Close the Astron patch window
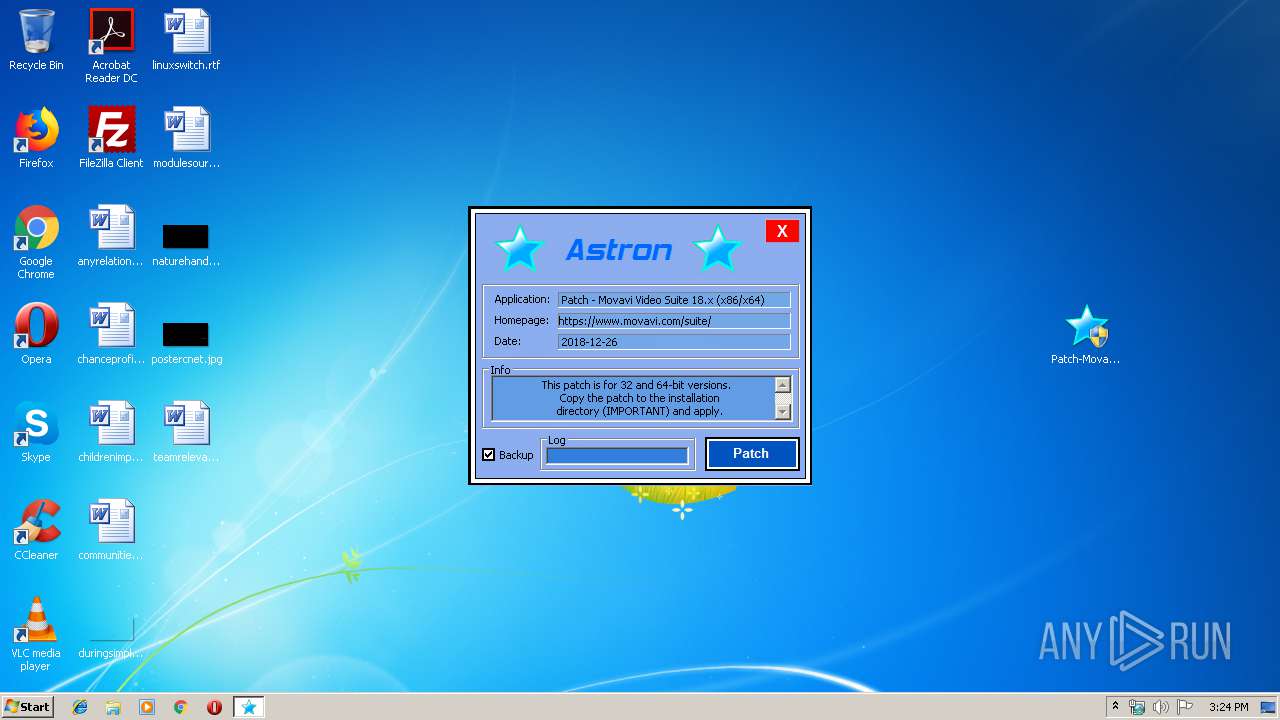The height and width of the screenshot is (720, 1280). (782, 231)
